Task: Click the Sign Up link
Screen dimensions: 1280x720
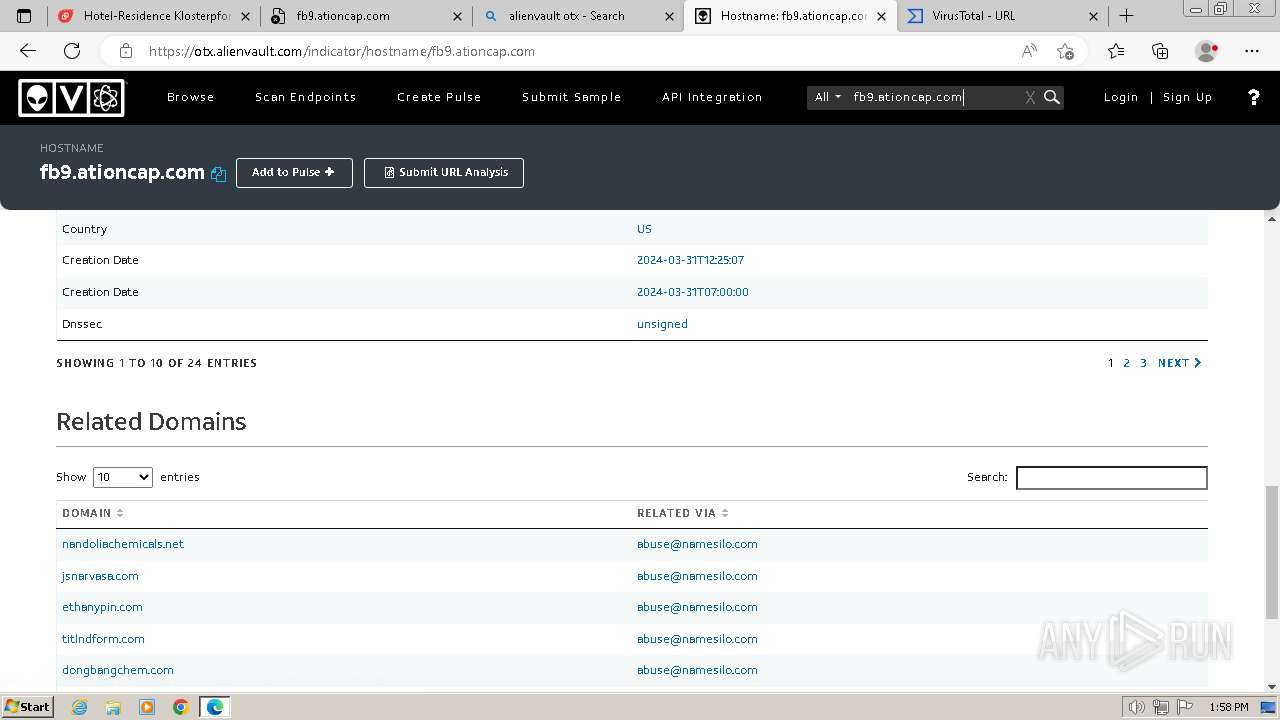Action: pyautogui.click(x=1188, y=97)
